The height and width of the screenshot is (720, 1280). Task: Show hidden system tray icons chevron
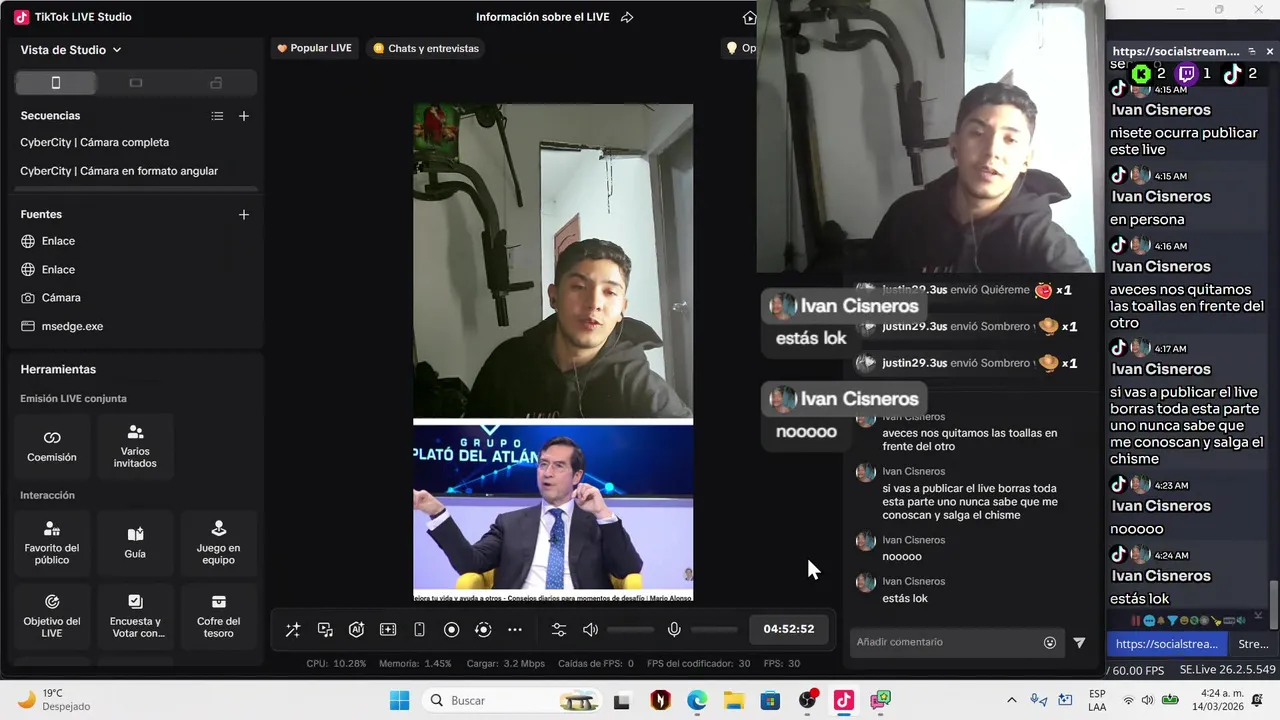point(1011,700)
